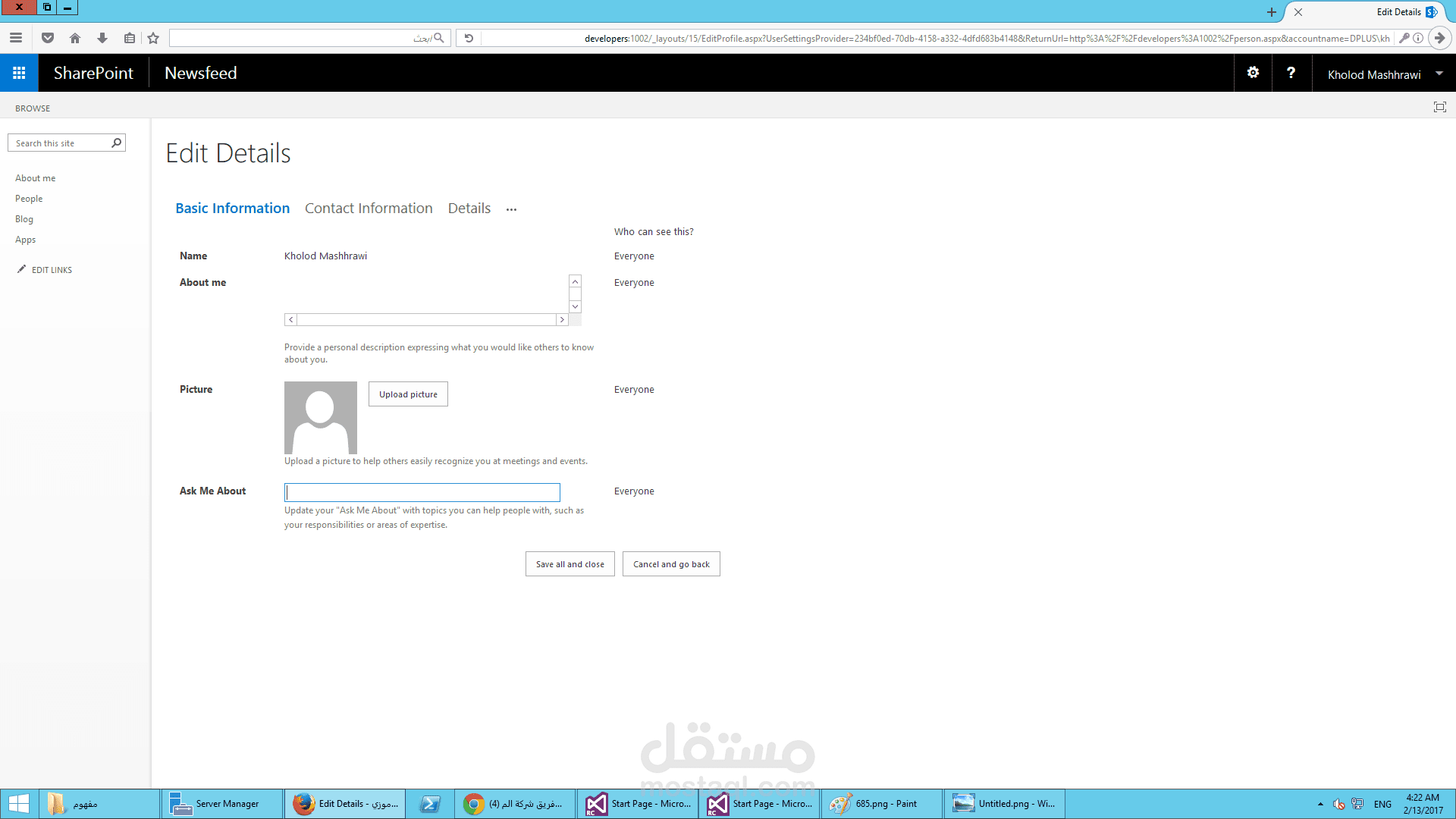Click the EDIT LINKS link
Viewport: 1456px width, 819px height.
pos(52,270)
